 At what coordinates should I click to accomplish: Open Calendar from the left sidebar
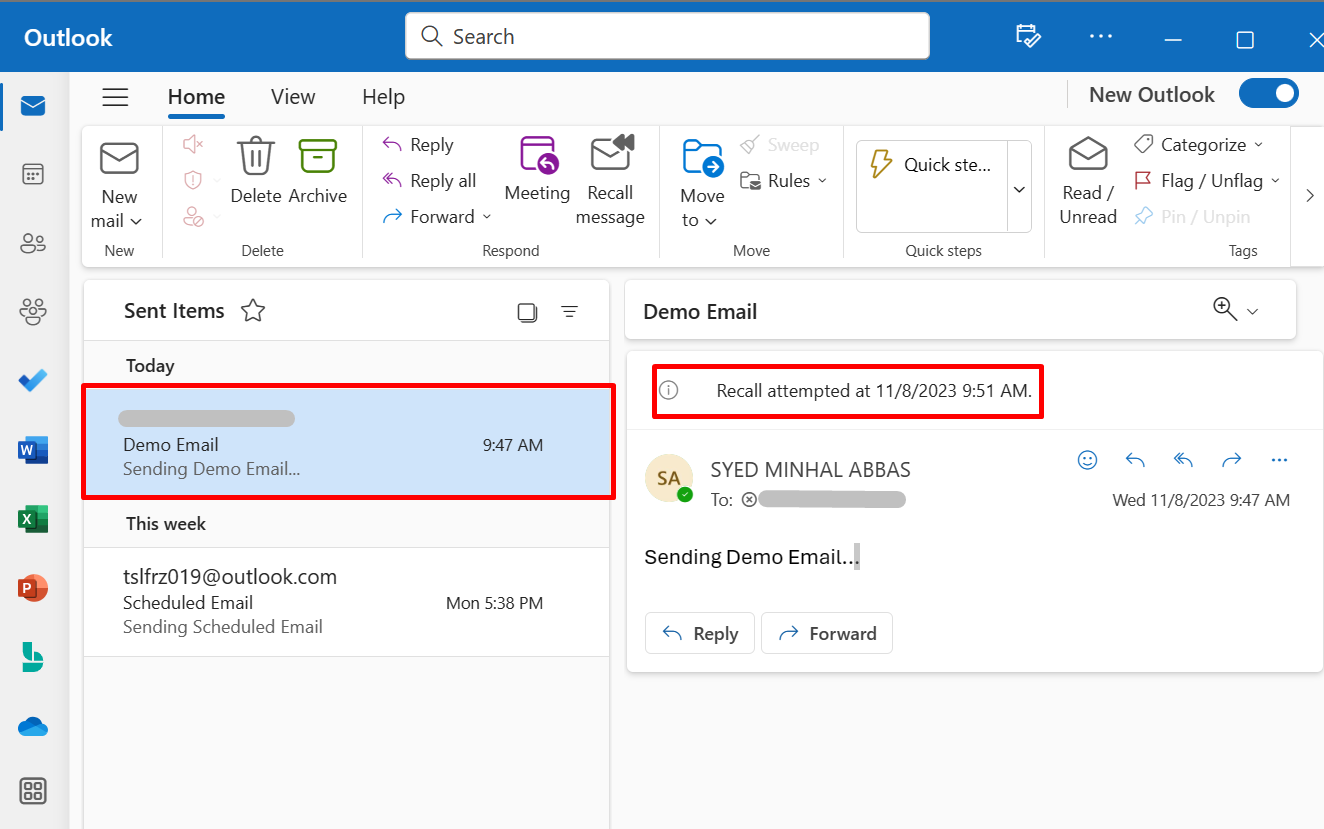[33, 174]
